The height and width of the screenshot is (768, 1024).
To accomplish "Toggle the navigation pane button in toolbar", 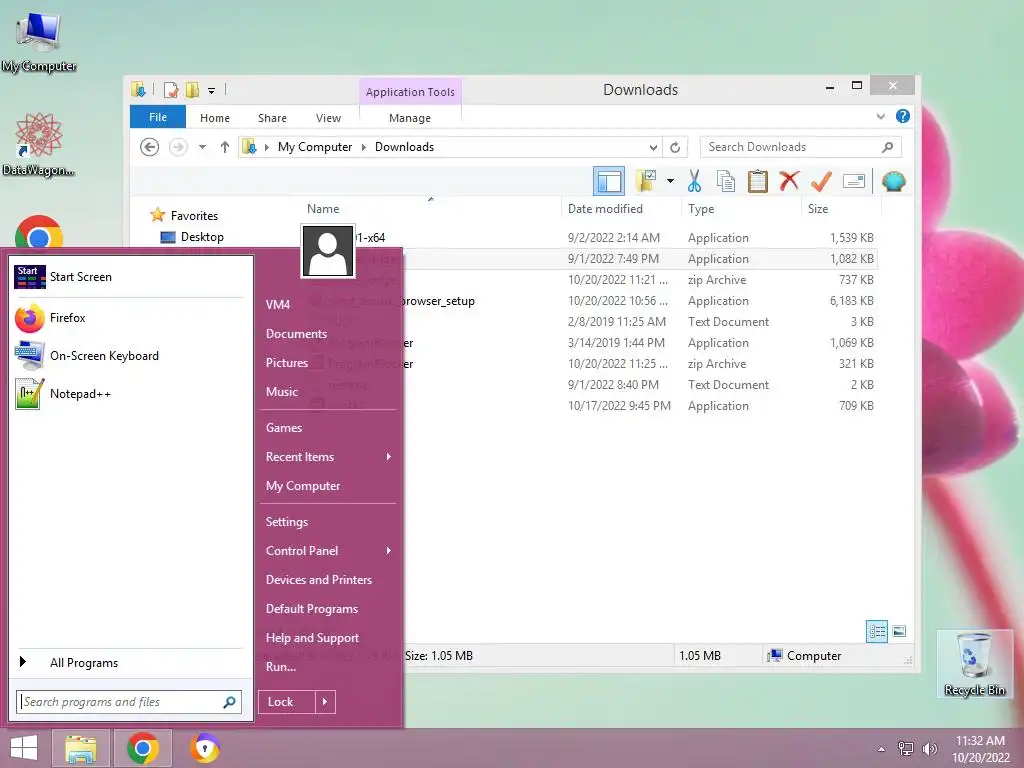I will pyautogui.click(x=609, y=181).
